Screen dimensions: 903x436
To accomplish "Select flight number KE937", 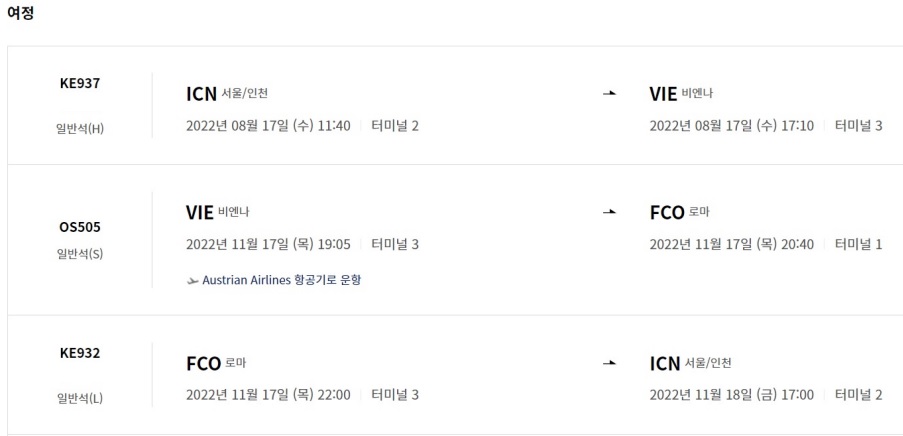I will [x=80, y=84].
